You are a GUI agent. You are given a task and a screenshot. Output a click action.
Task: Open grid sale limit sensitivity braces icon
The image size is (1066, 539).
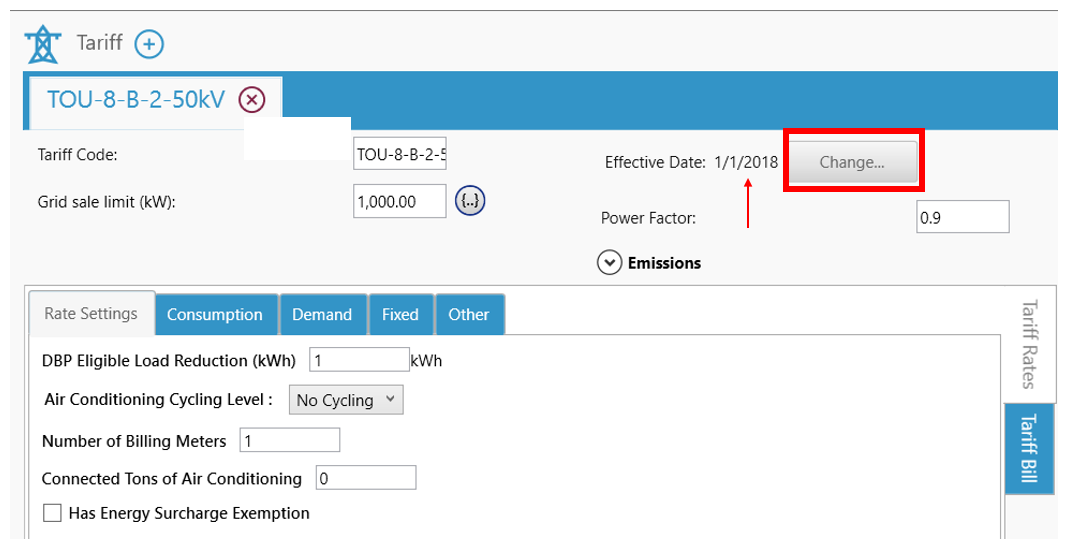[470, 201]
